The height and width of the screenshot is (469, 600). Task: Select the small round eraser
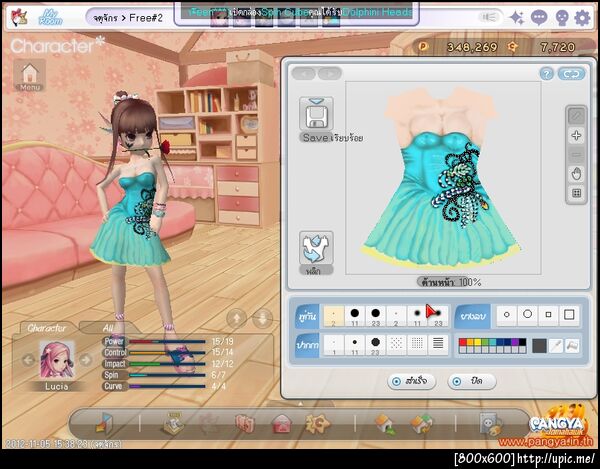507,315
